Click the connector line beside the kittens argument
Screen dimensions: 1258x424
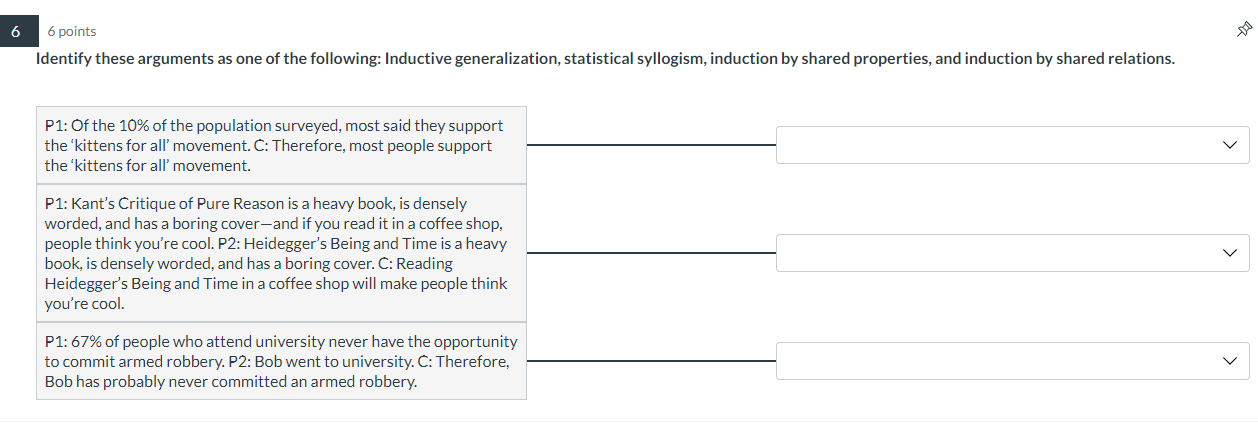pos(651,145)
